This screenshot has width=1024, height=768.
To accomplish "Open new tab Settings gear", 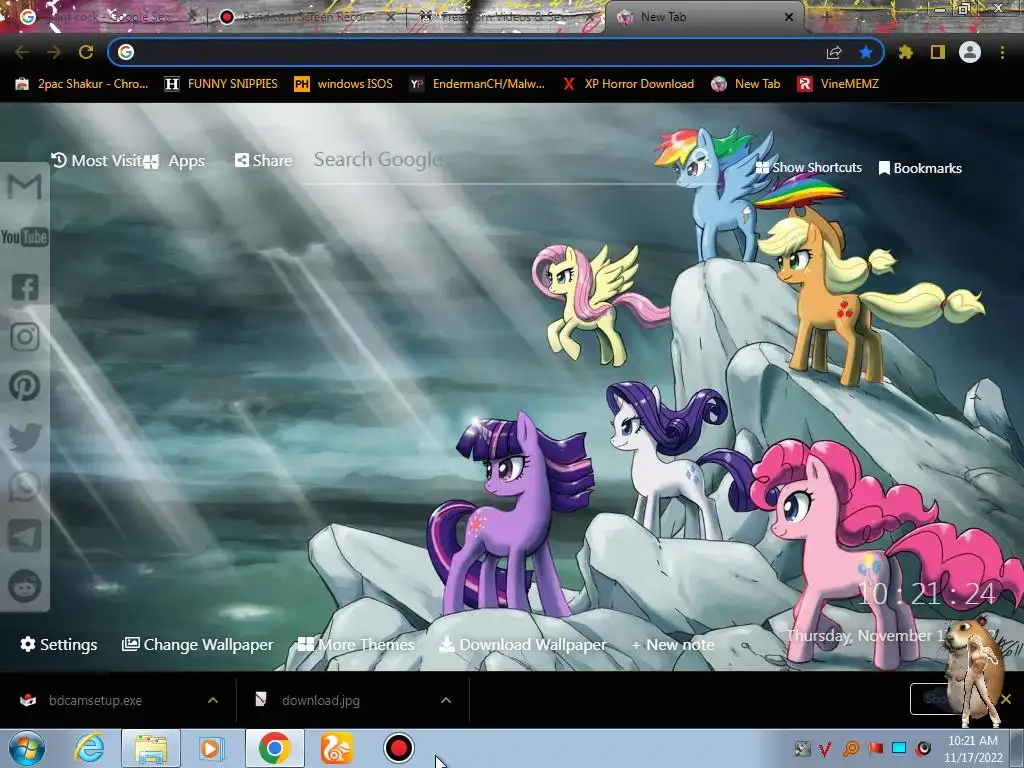I will (x=59, y=645).
